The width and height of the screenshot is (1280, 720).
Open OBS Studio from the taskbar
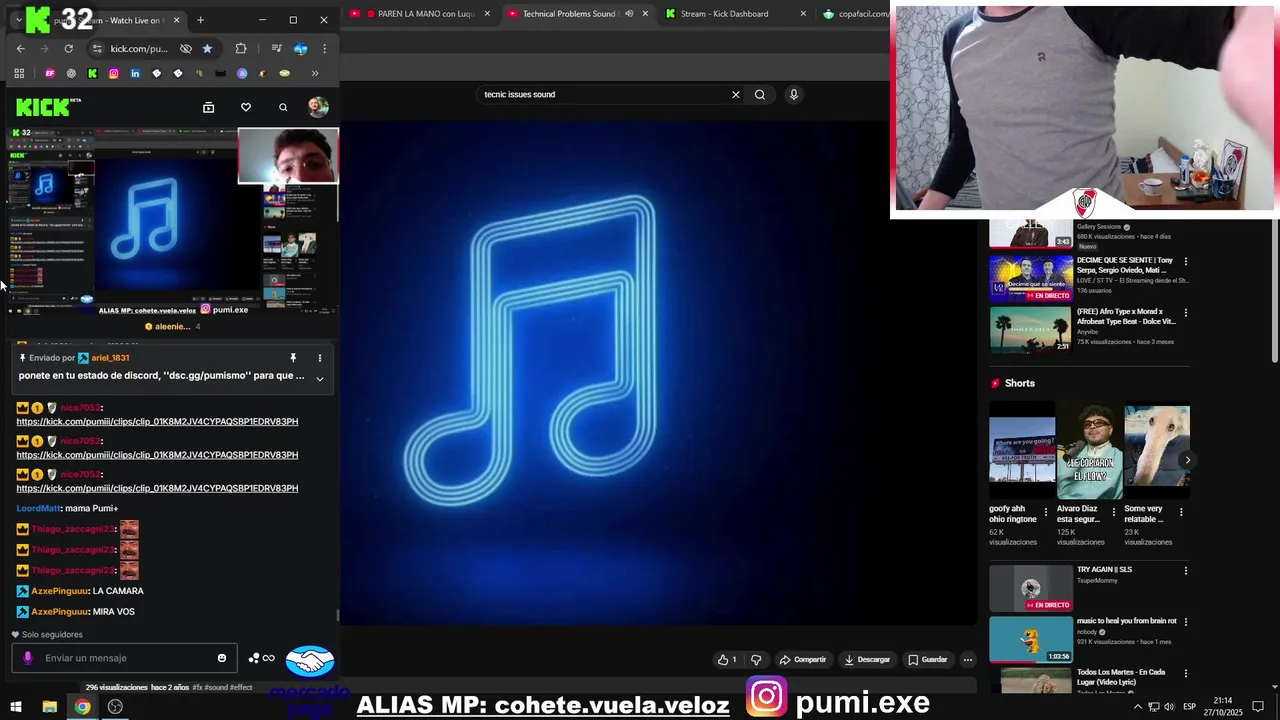pyautogui.click(x=115, y=707)
